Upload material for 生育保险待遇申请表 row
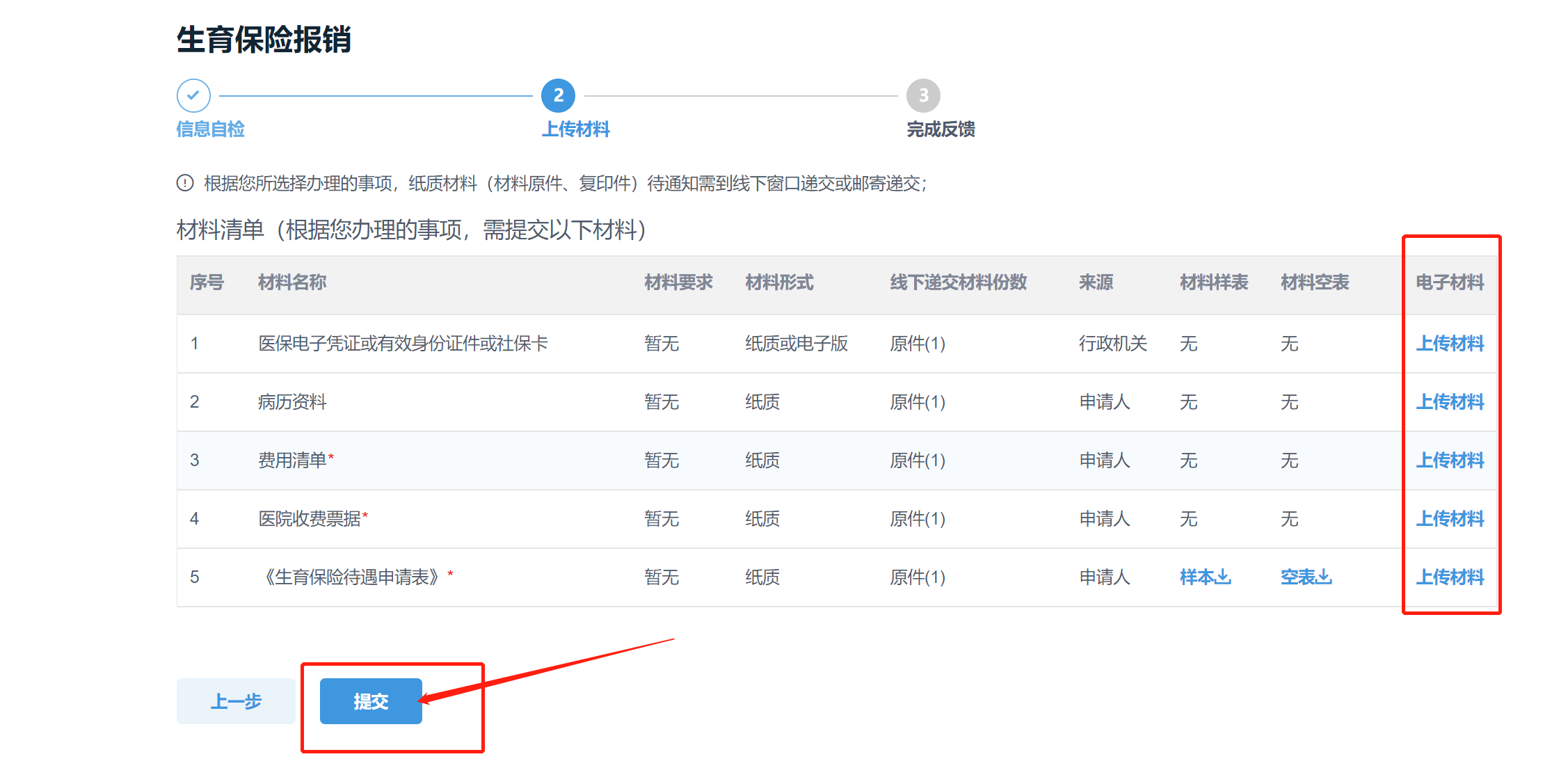Image resolution: width=1568 pixels, height=768 pixels. pos(1450,577)
